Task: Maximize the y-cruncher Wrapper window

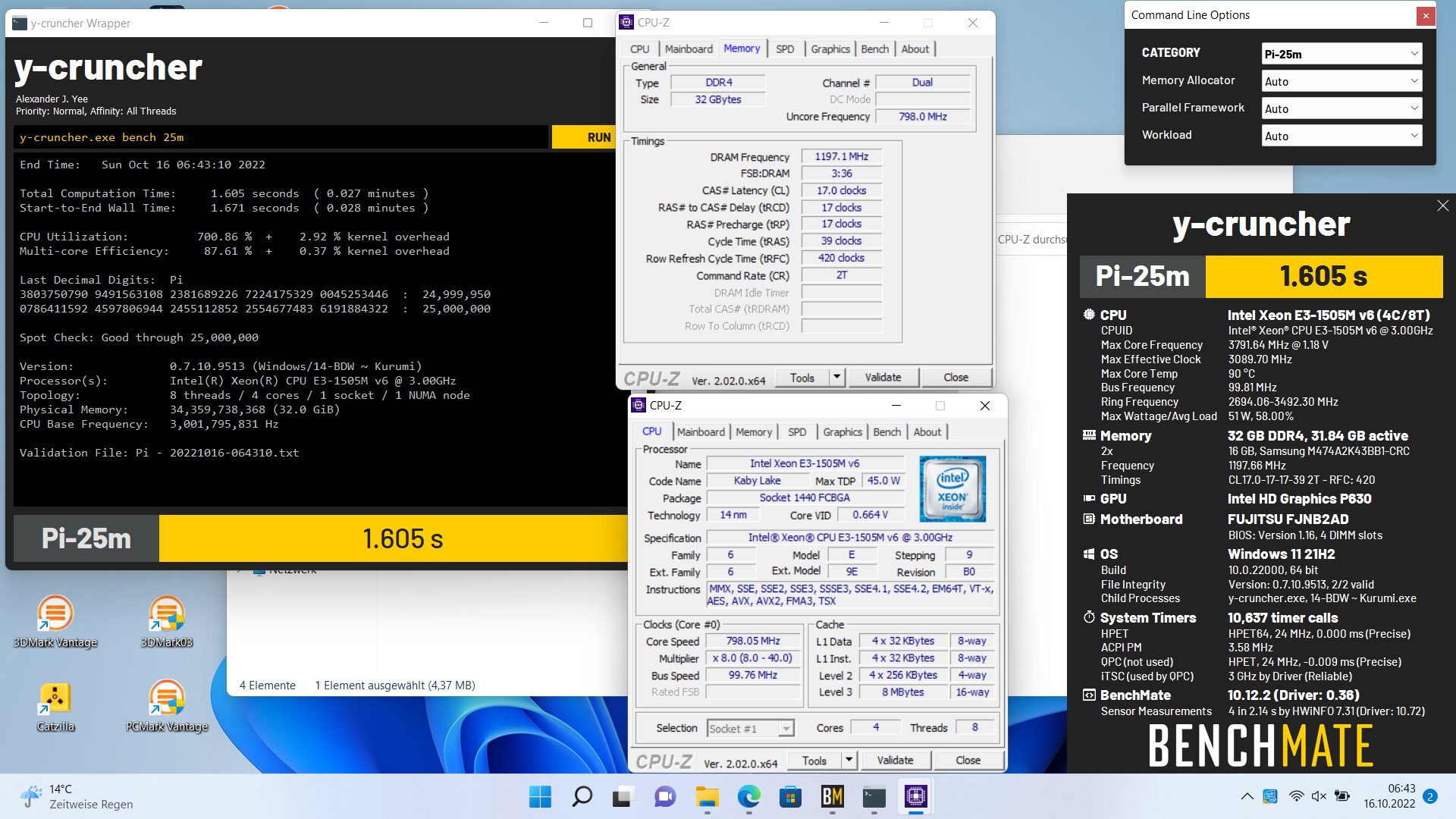Action: click(587, 23)
